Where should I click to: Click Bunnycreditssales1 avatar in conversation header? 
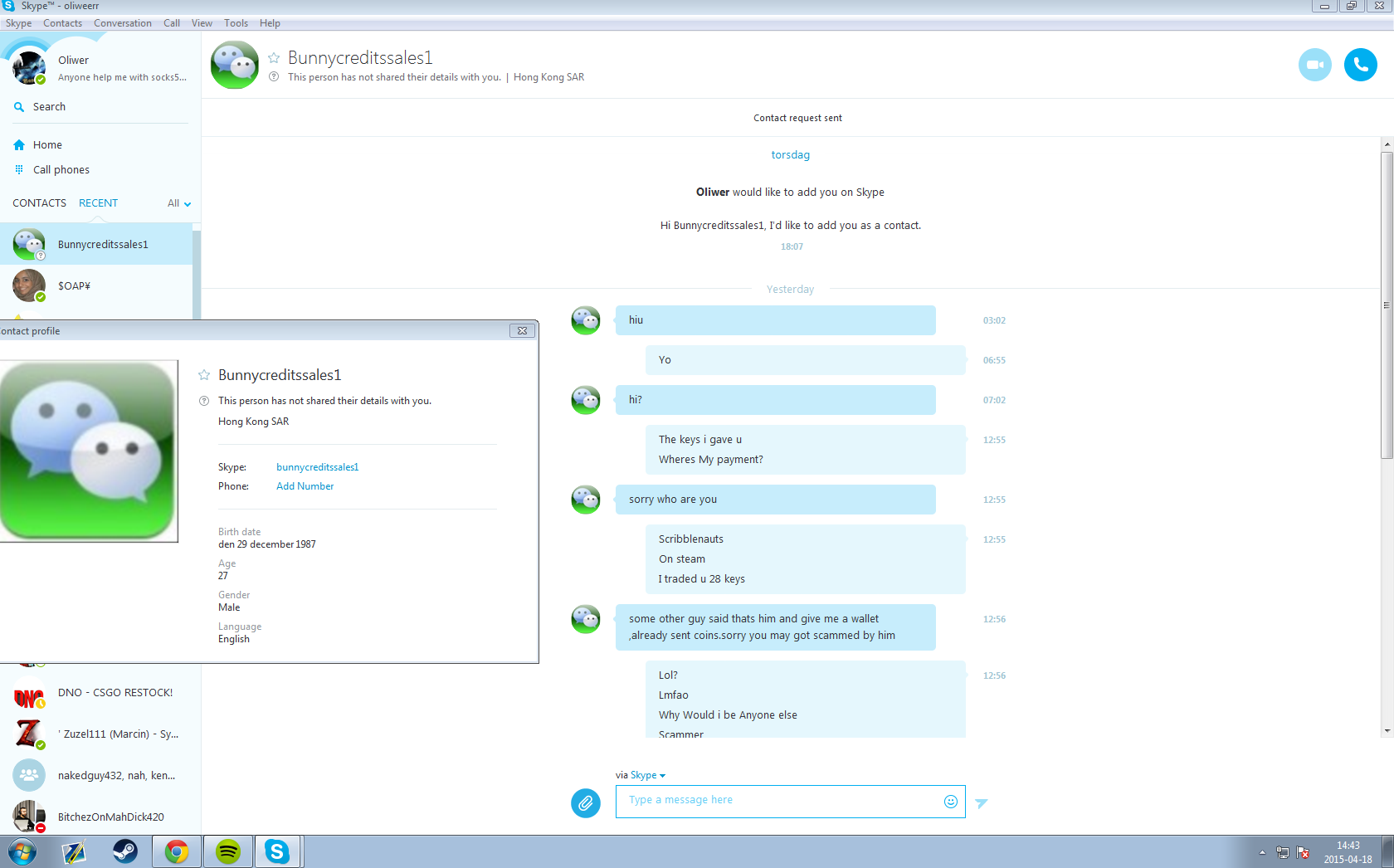click(x=235, y=65)
